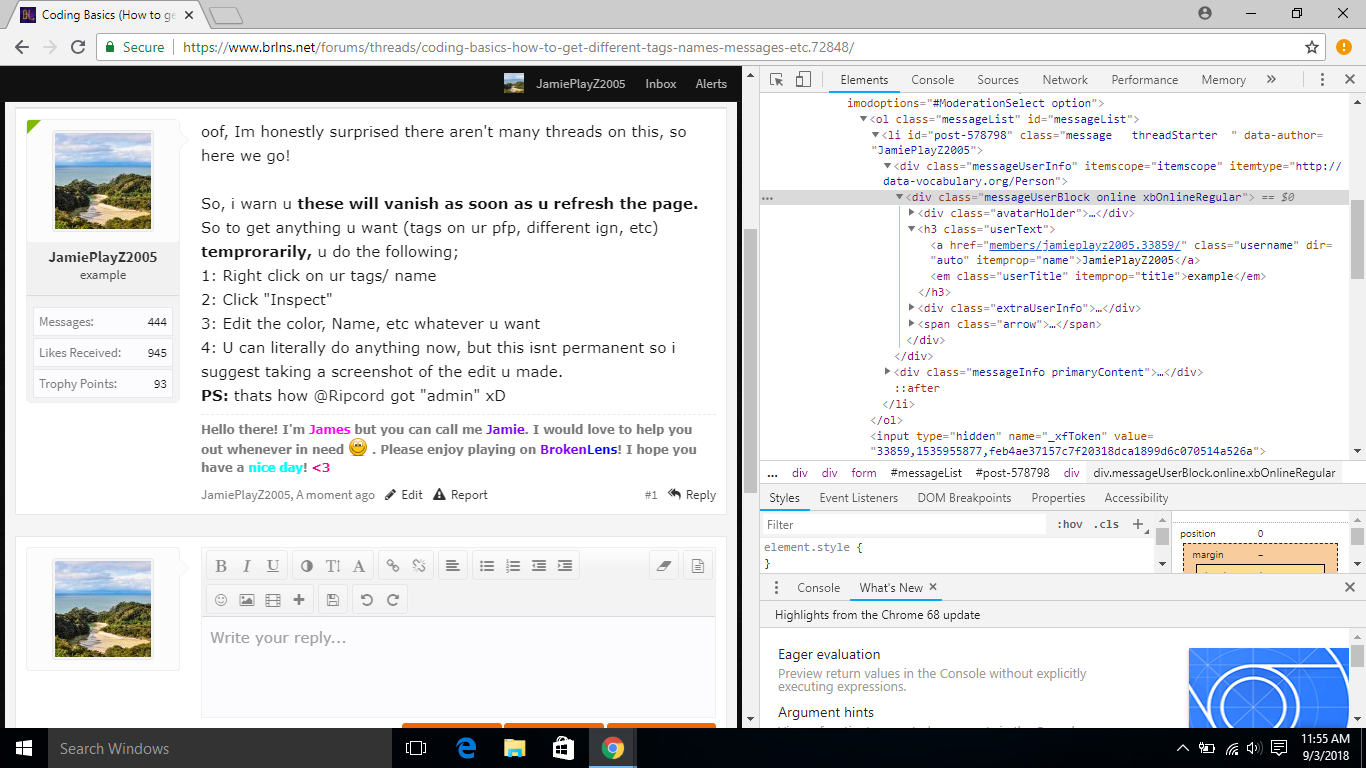Expand the span arrow node

point(911,324)
